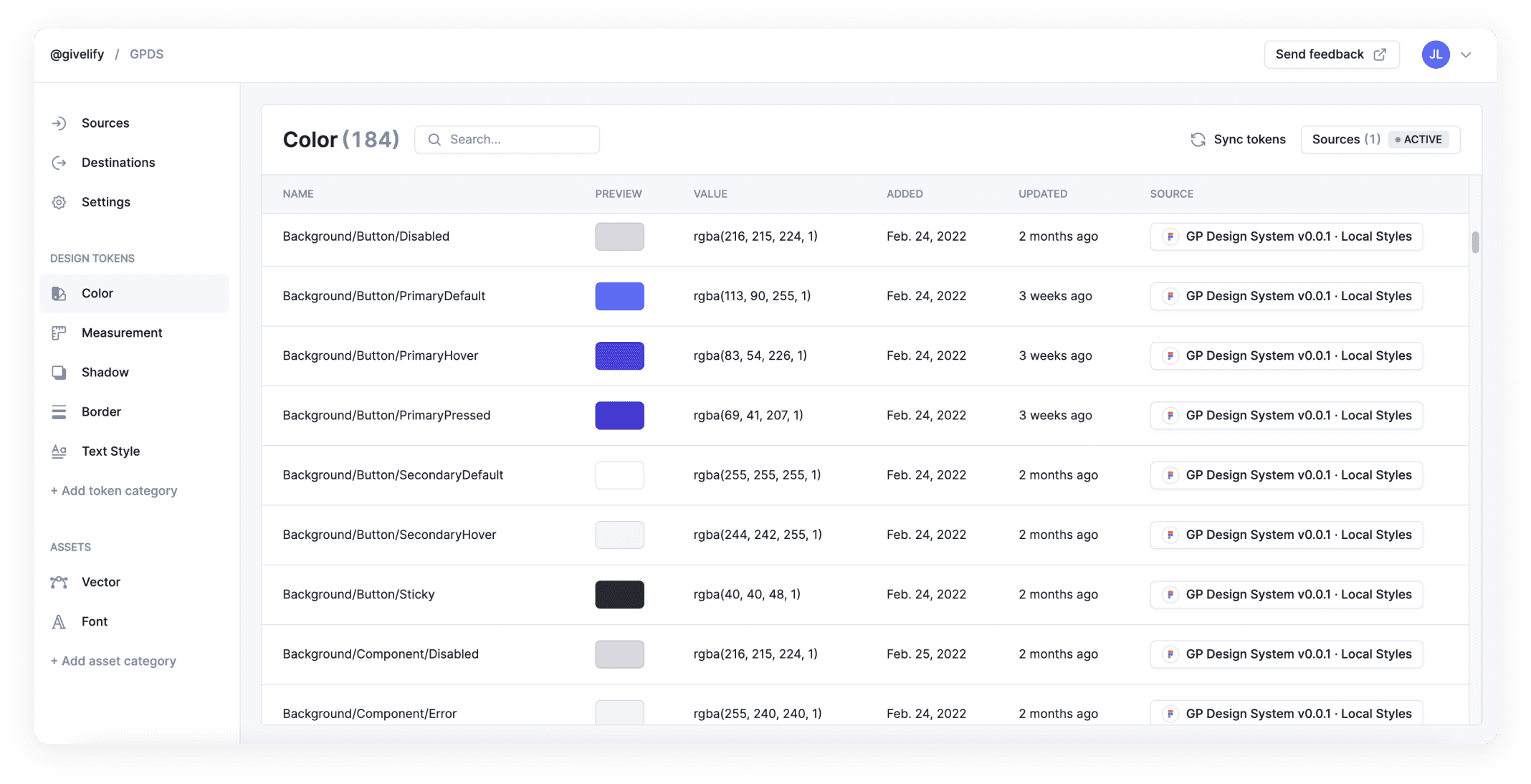Click the GPDS breadcrumb item
The image size is (1531, 784).
(146, 54)
